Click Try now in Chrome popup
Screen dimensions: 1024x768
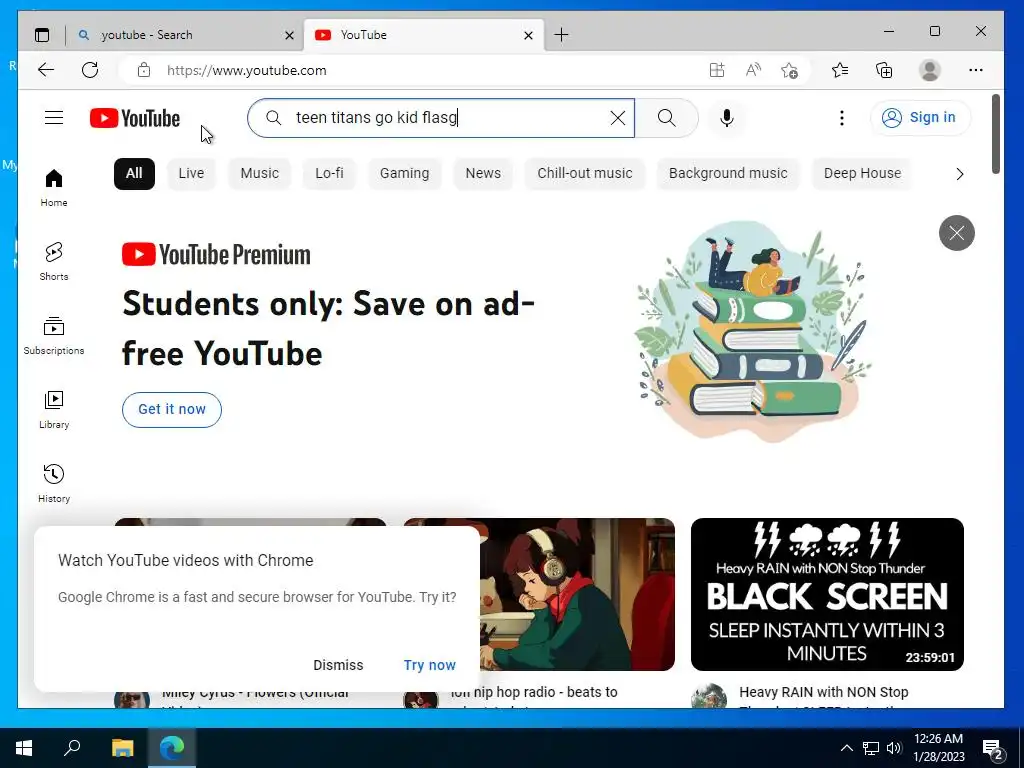click(429, 665)
